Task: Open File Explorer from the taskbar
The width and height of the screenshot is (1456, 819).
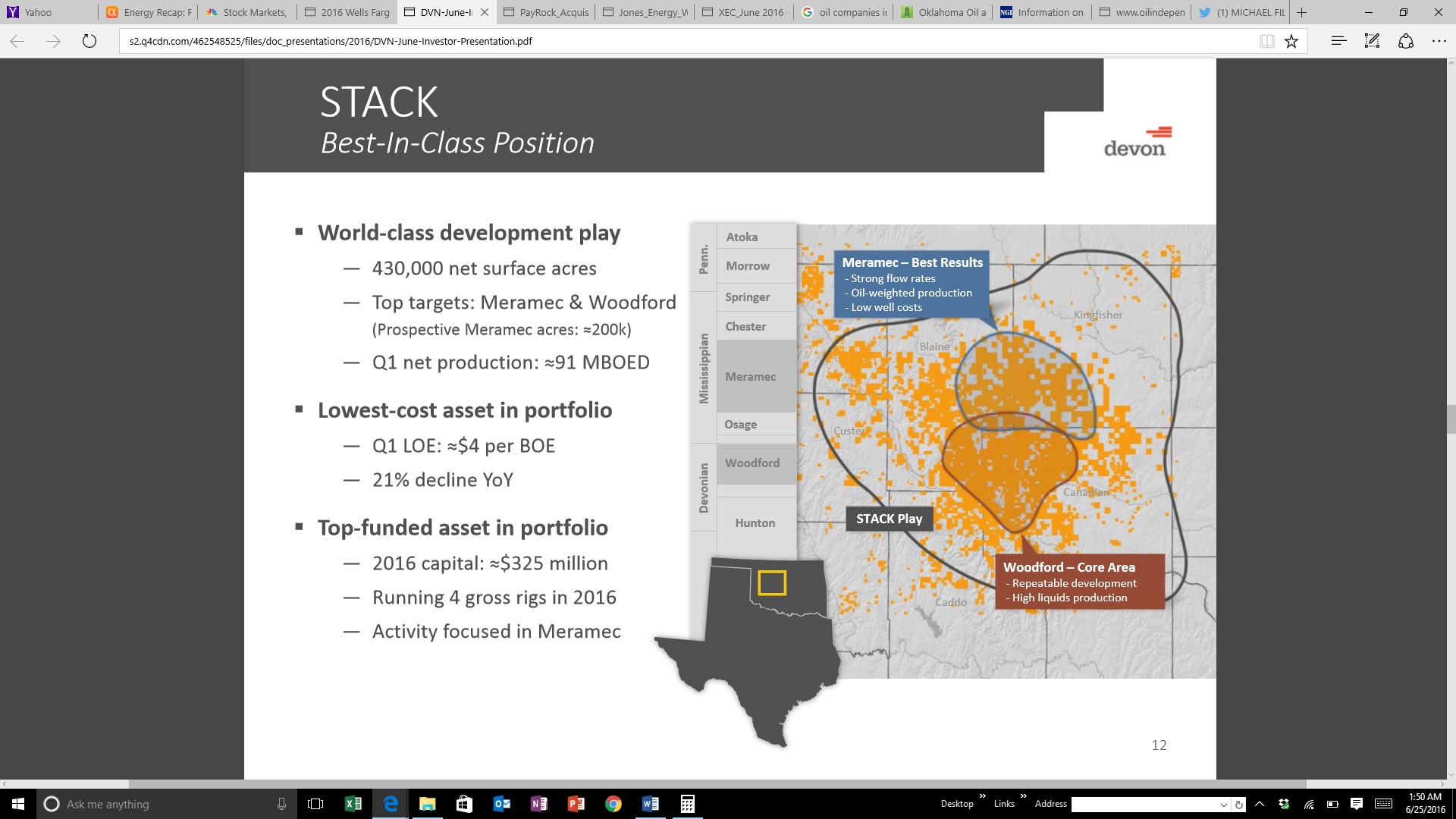Action: pos(427,804)
